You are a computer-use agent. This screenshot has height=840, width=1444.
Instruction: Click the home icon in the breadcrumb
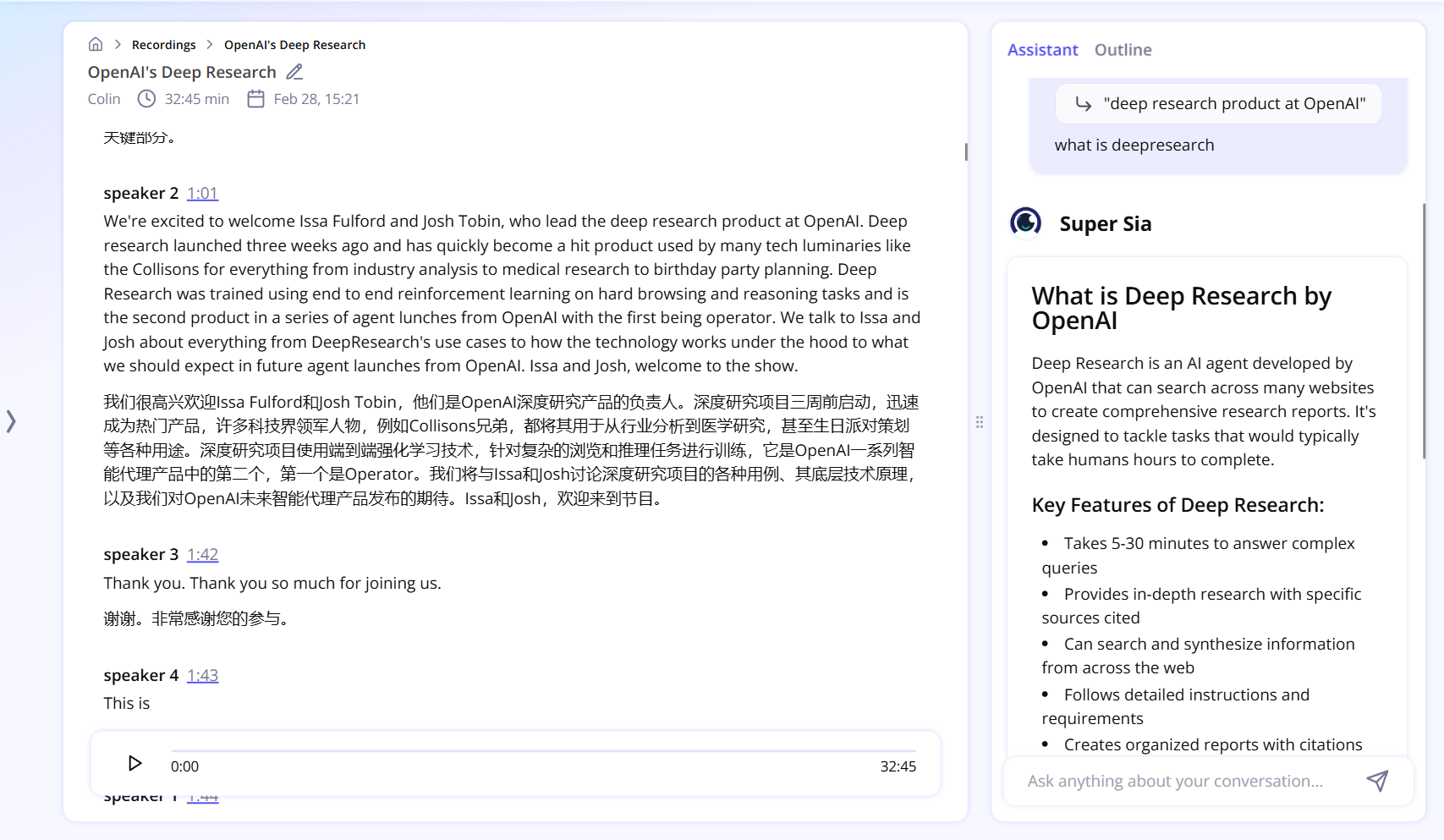(x=96, y=43)
